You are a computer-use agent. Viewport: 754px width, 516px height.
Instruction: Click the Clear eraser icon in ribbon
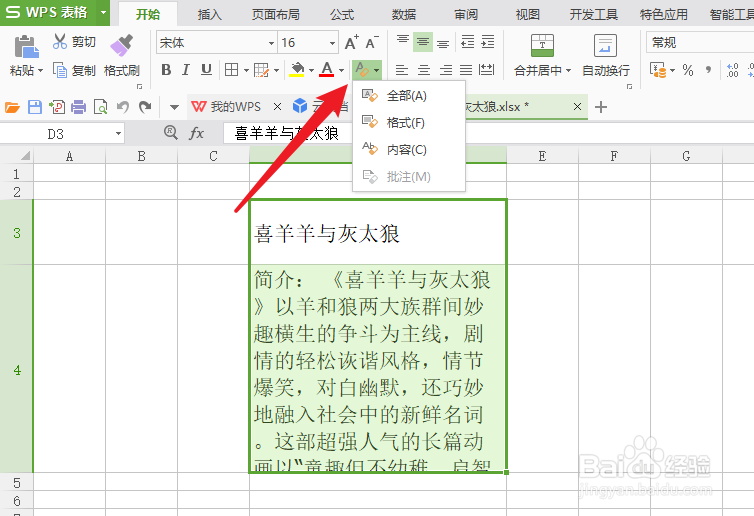pos(362,70)
